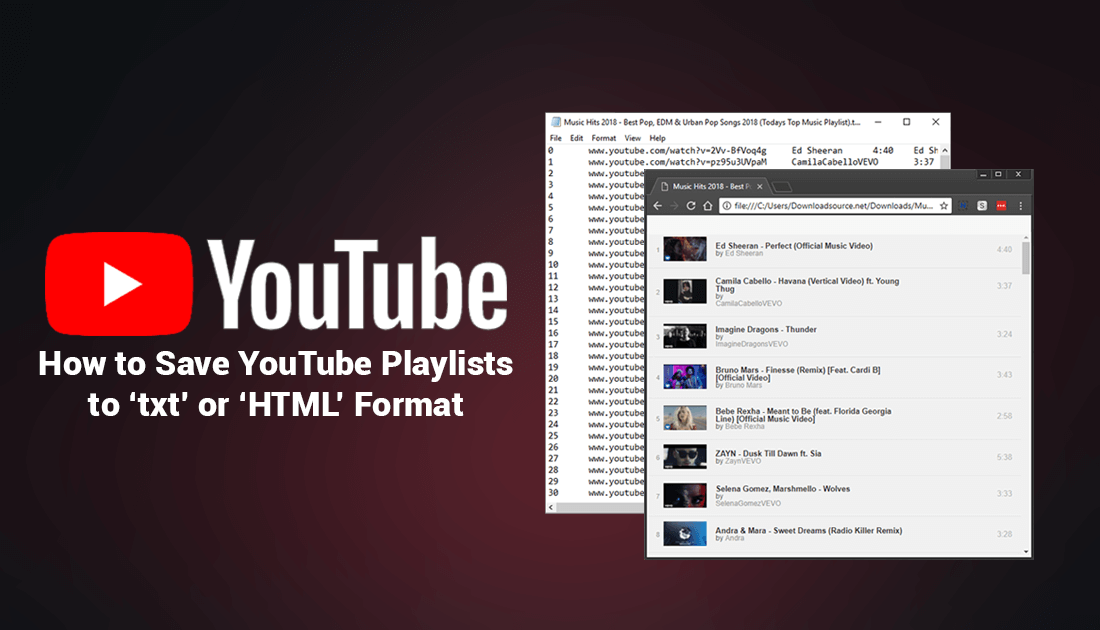Click the ZaynVEVO channel name

point(743,461)
